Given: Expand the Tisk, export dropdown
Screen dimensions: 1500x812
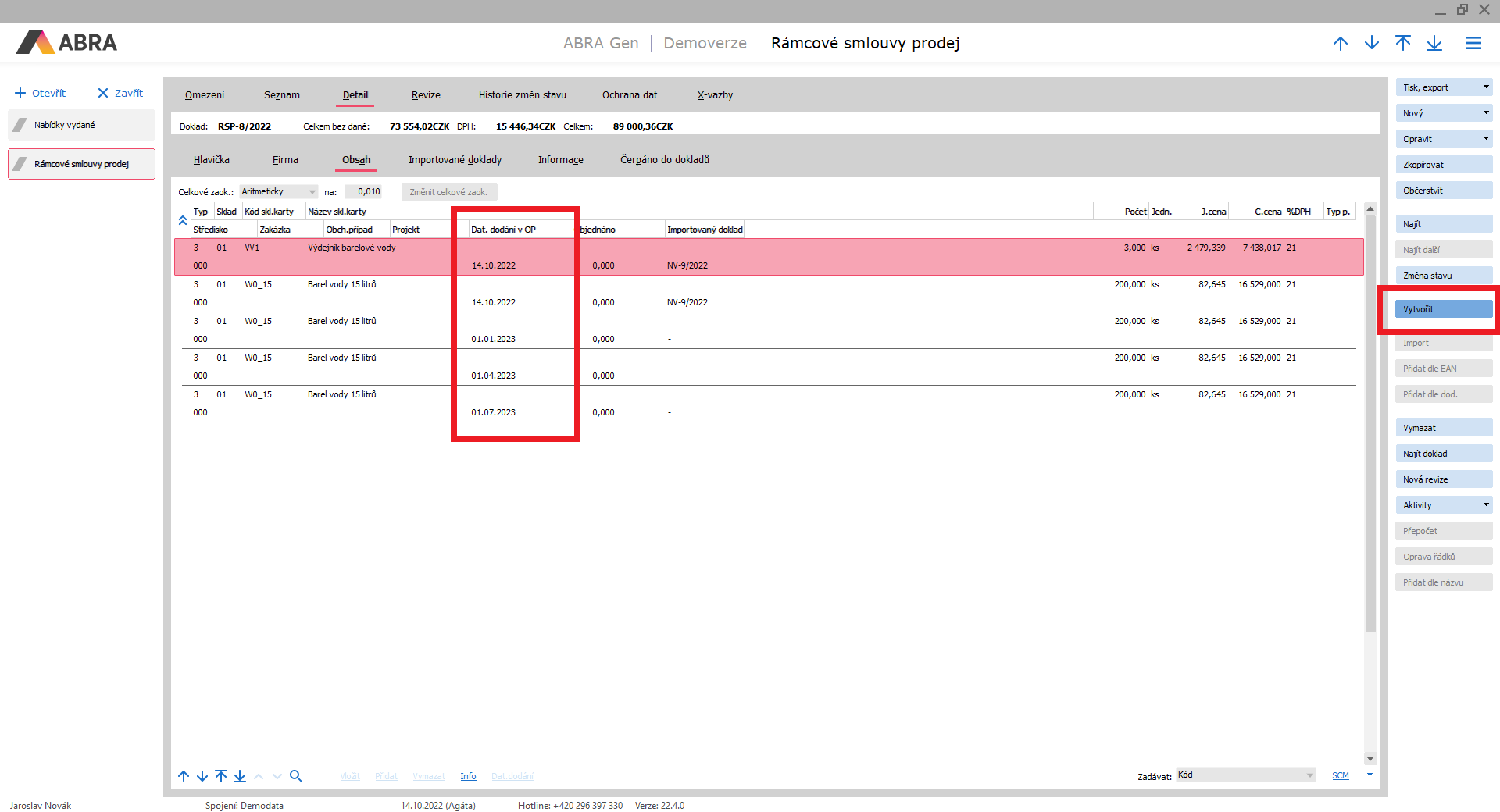Looking at the screenshot, I should tap(1485, 87).
